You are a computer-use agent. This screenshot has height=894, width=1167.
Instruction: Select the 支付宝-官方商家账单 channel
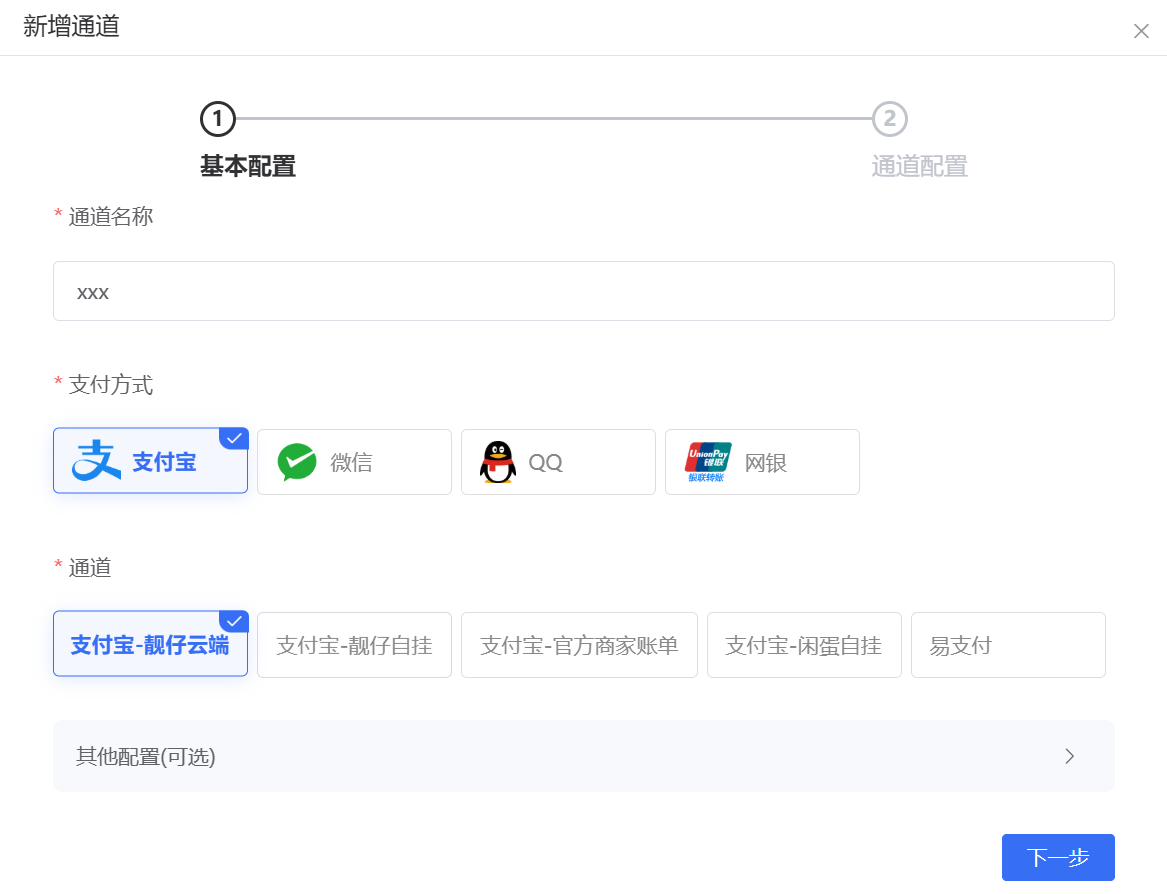point(579,645)
